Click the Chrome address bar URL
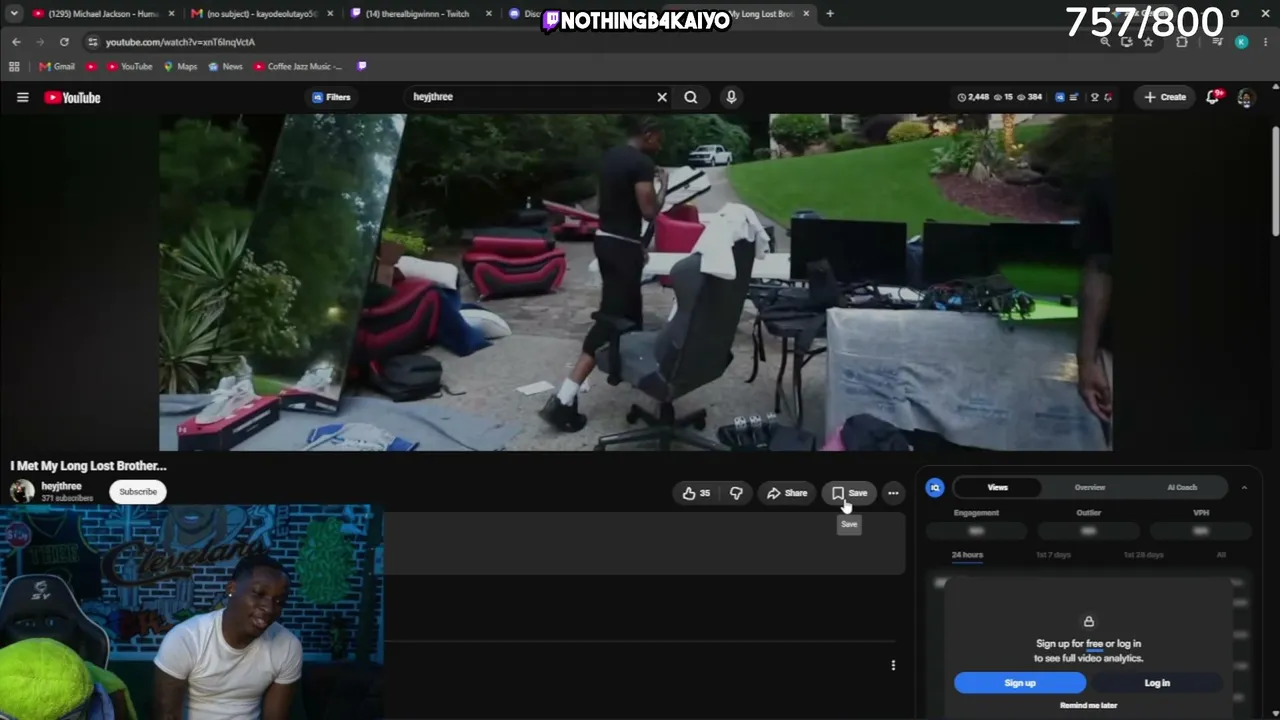This screenshot has height=720, width=1280. (x=180, y=42)
